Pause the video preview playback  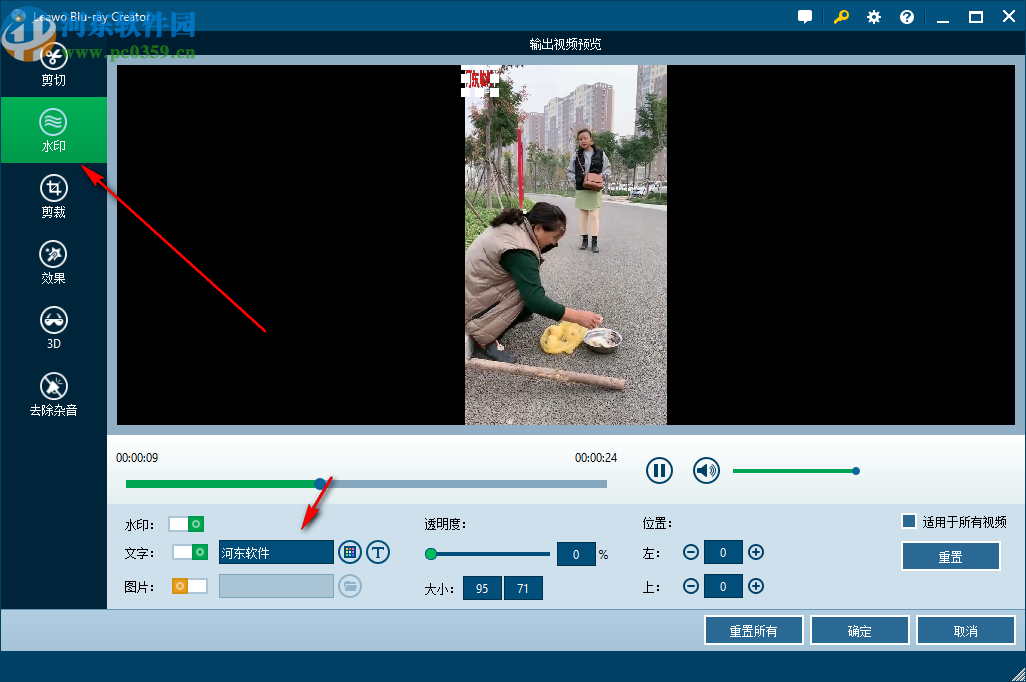659,470
